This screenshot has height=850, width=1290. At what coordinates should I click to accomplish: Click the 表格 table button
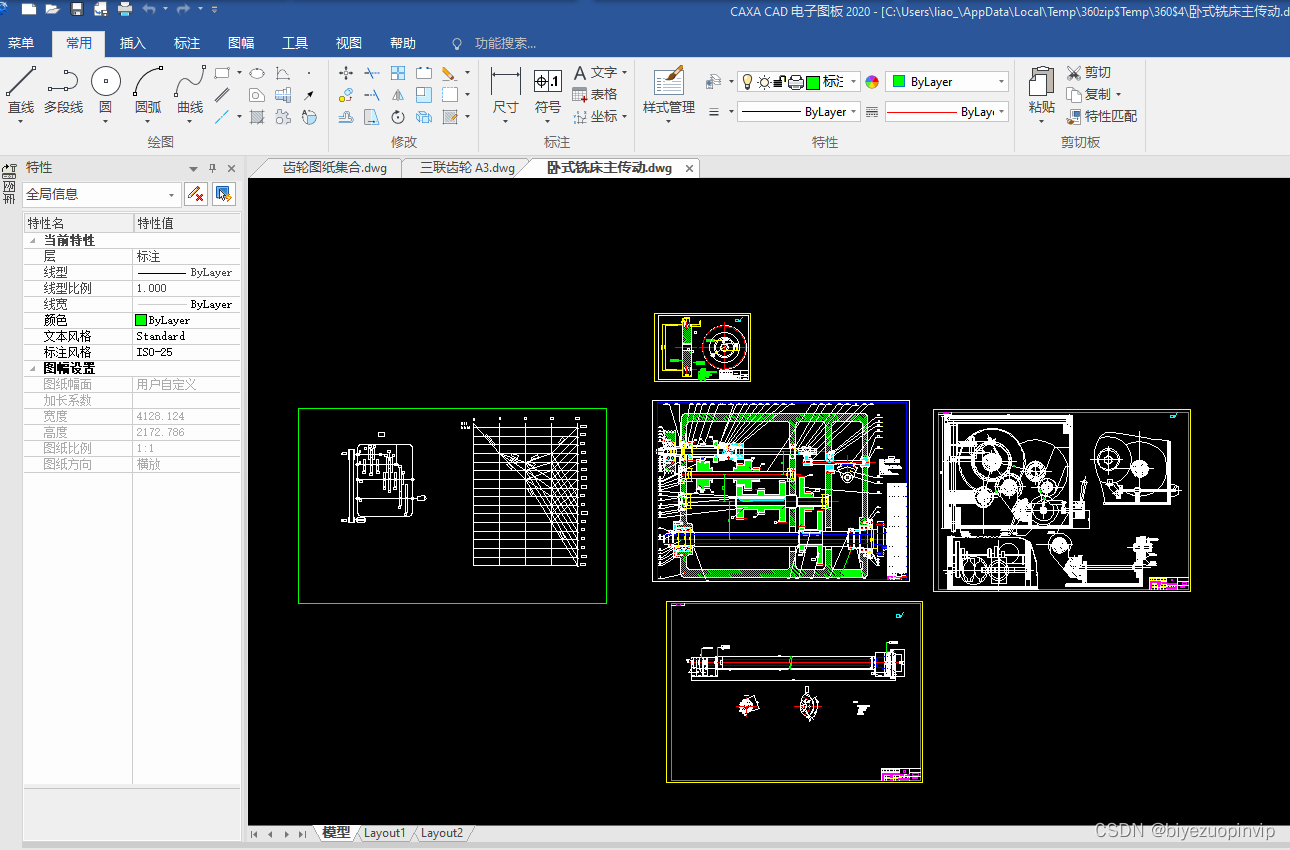[x=595, y=94]
